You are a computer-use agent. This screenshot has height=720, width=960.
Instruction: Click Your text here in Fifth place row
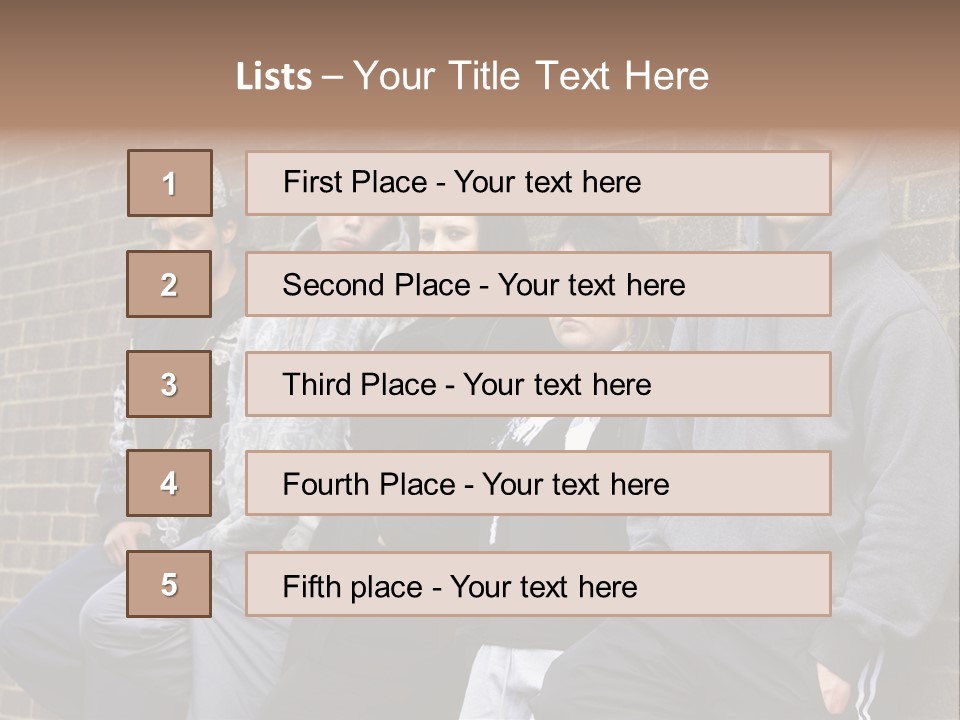pyautogui.click(x=543, y=586)
